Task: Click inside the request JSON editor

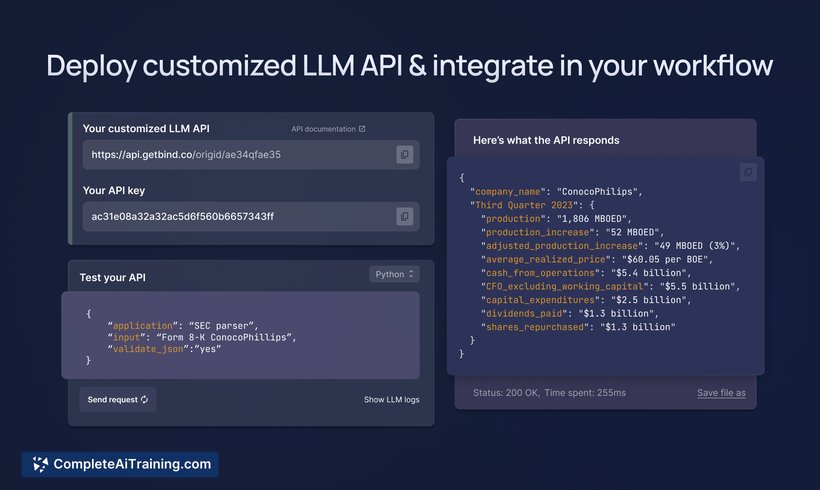Action: coord(241,335)
